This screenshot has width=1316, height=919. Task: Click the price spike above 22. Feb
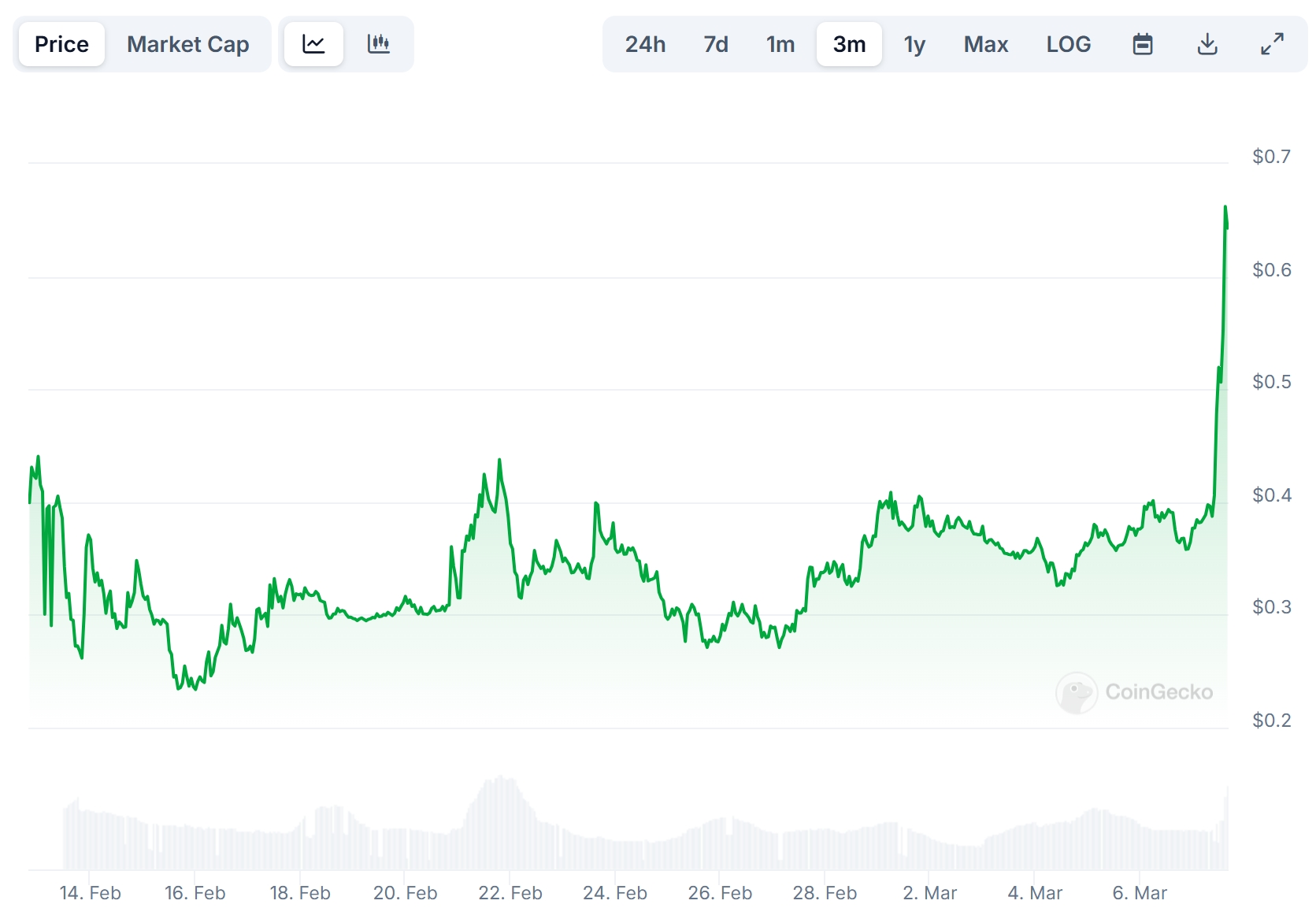[499, 461]
